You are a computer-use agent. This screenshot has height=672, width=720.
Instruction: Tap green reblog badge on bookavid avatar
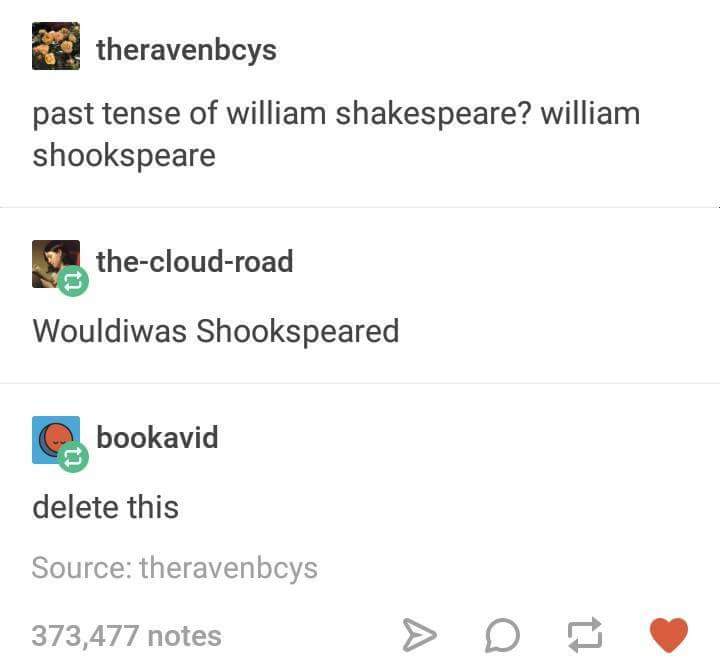73,457
